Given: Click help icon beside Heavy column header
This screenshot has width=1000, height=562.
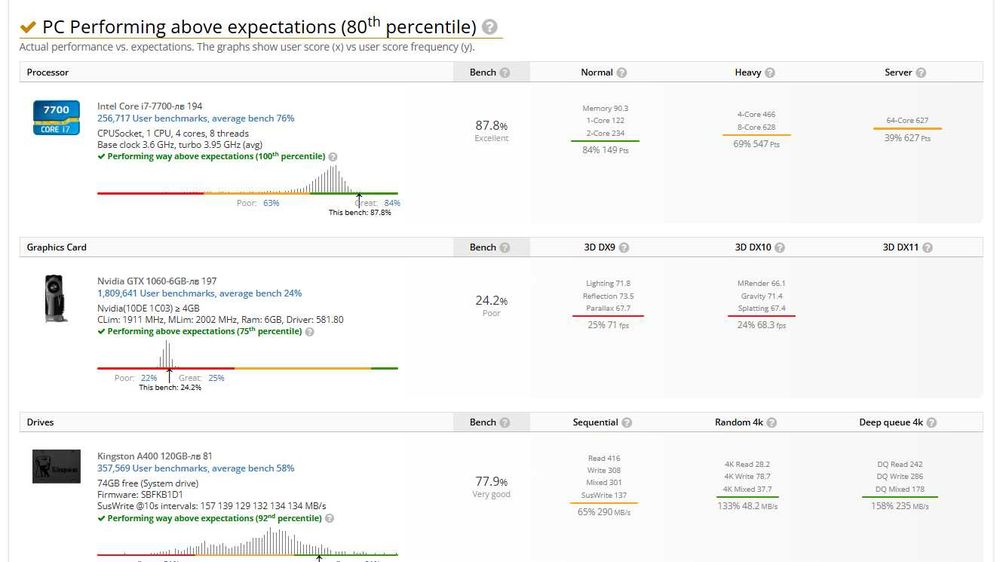Looking at the screenshot, I should [769, 73].
